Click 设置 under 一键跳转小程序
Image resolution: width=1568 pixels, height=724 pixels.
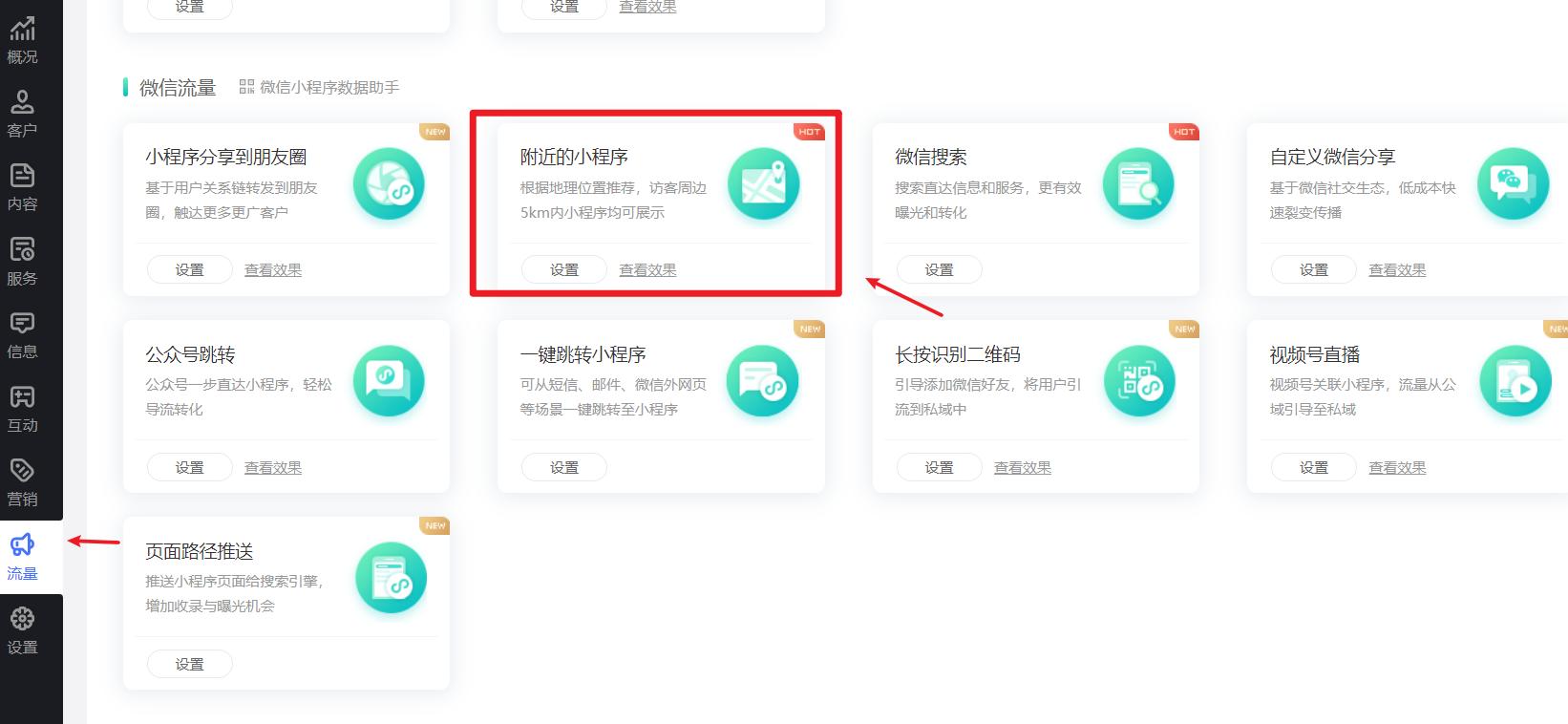tap(564, 467)
